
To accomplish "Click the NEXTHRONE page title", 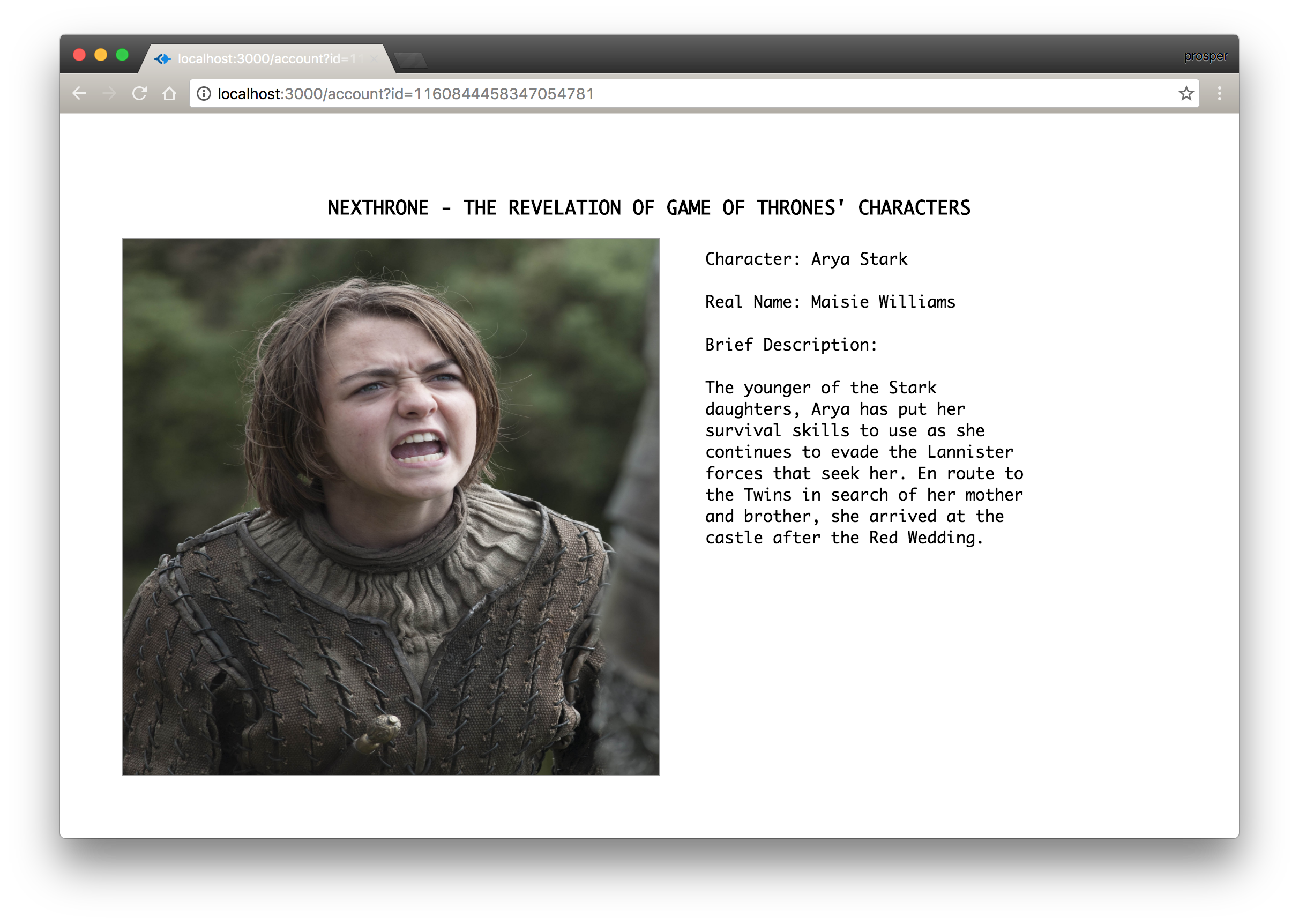I will click(648, 207).
